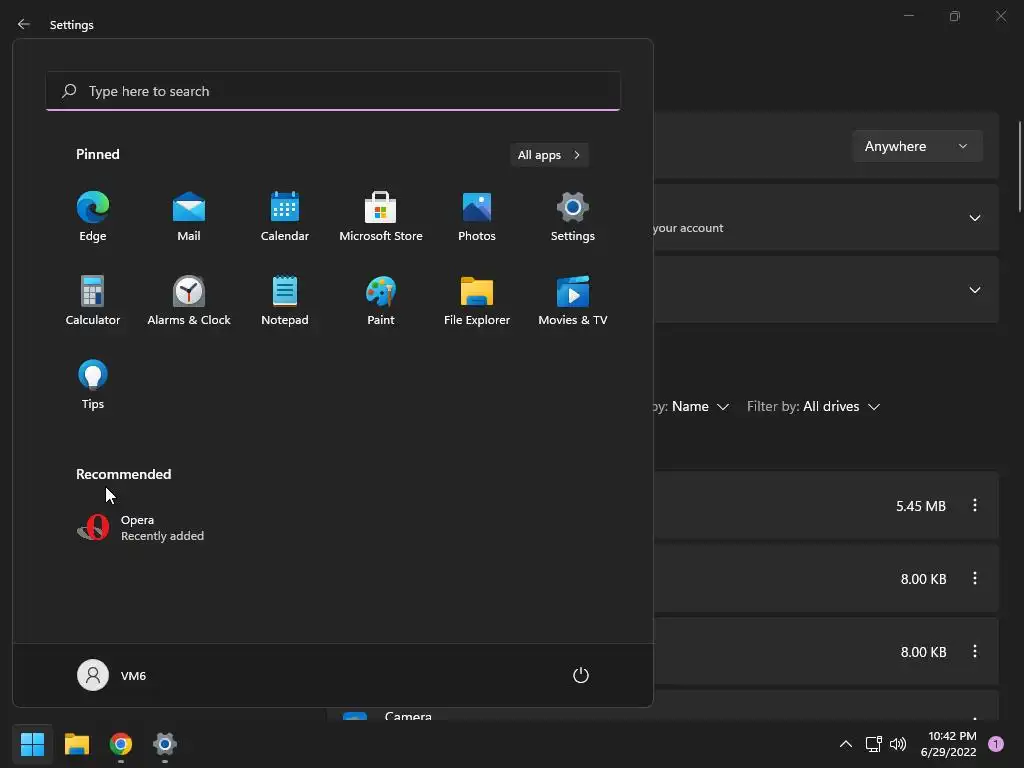This screenshot has height=768, width=1024.
Task: Open the clock showing 10:42 PM
Action: [x=948, y=744]
